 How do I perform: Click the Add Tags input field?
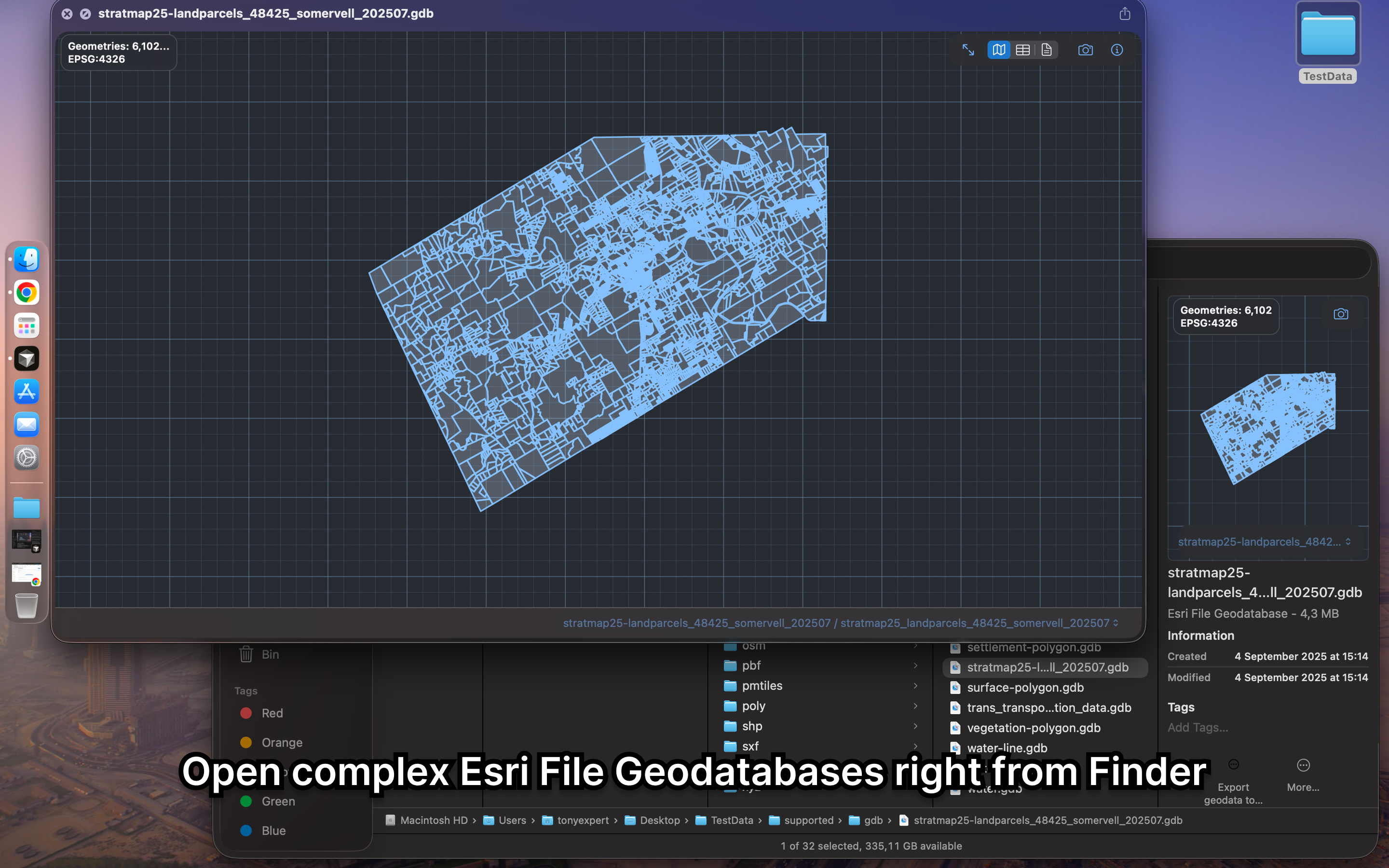point(1198,727)
